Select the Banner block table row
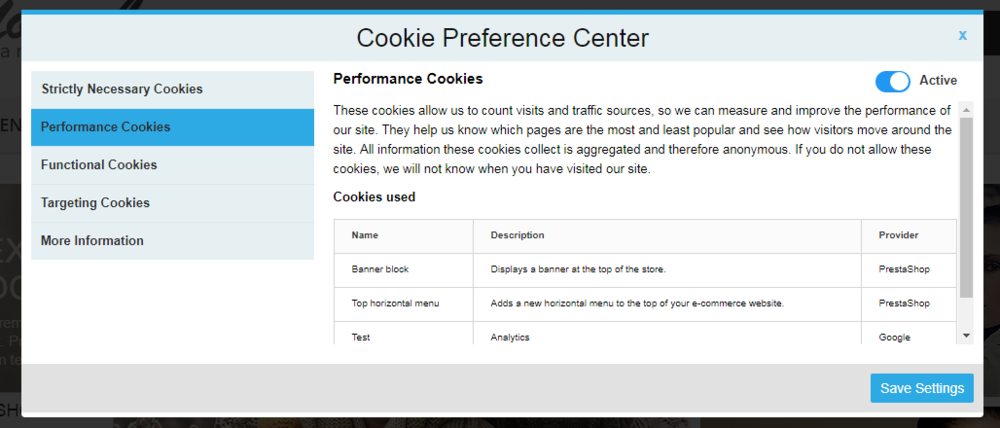 coord(380,269)
